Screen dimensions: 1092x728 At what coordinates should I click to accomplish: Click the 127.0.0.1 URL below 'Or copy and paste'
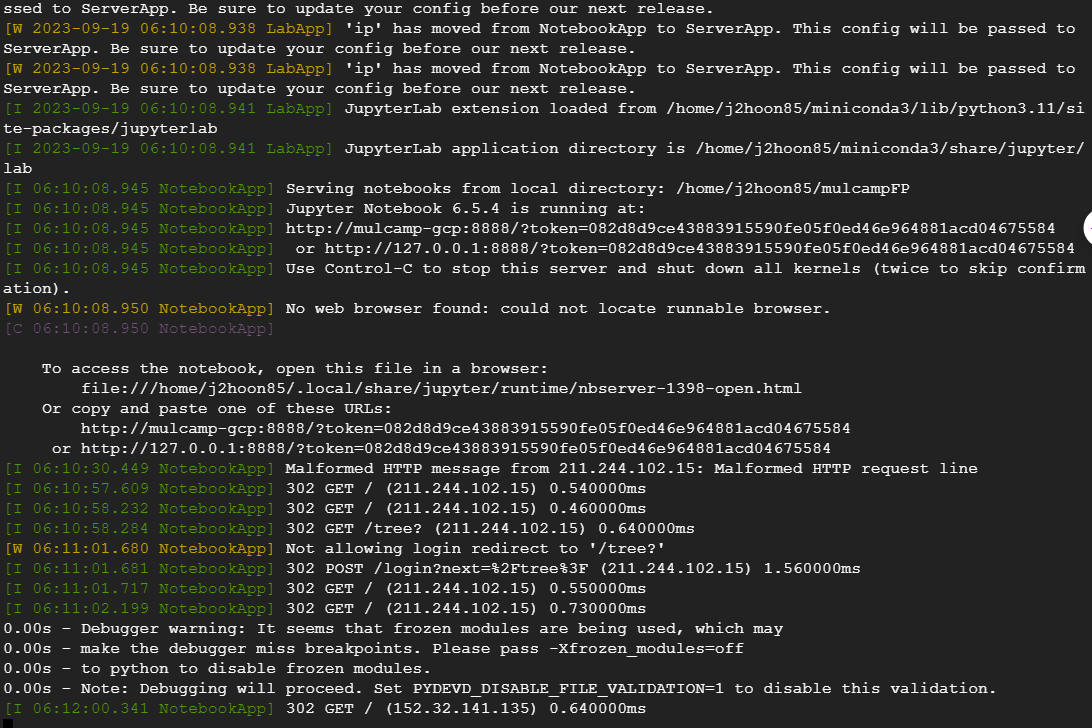pos(455,449)
